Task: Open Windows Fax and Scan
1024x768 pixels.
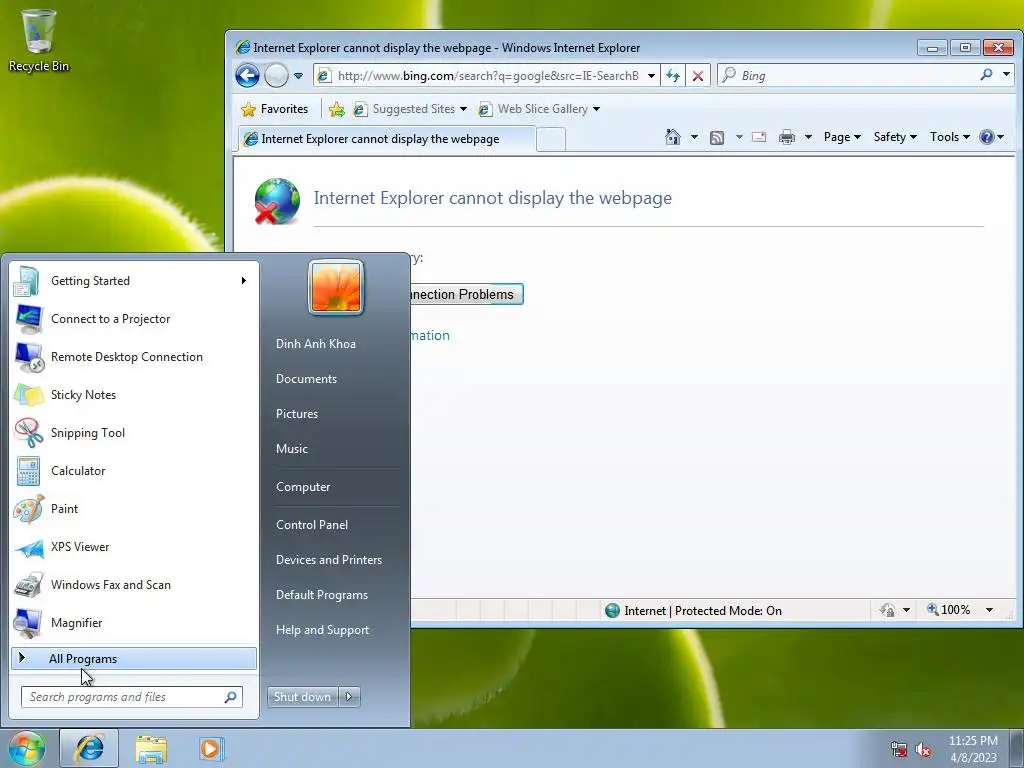Action: (x=135, y=585)
